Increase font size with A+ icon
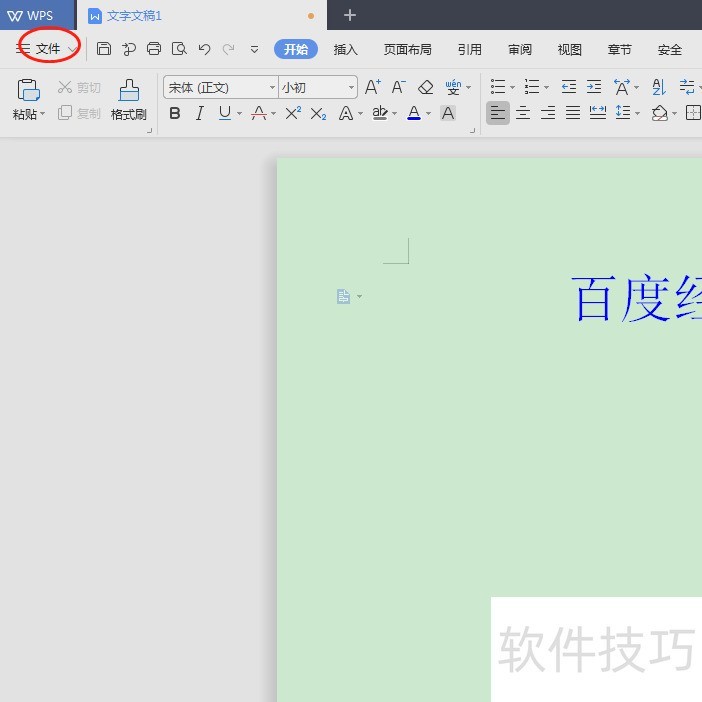Image resolution: width=702 pixels, height=702 pixels. coord(373,87)
